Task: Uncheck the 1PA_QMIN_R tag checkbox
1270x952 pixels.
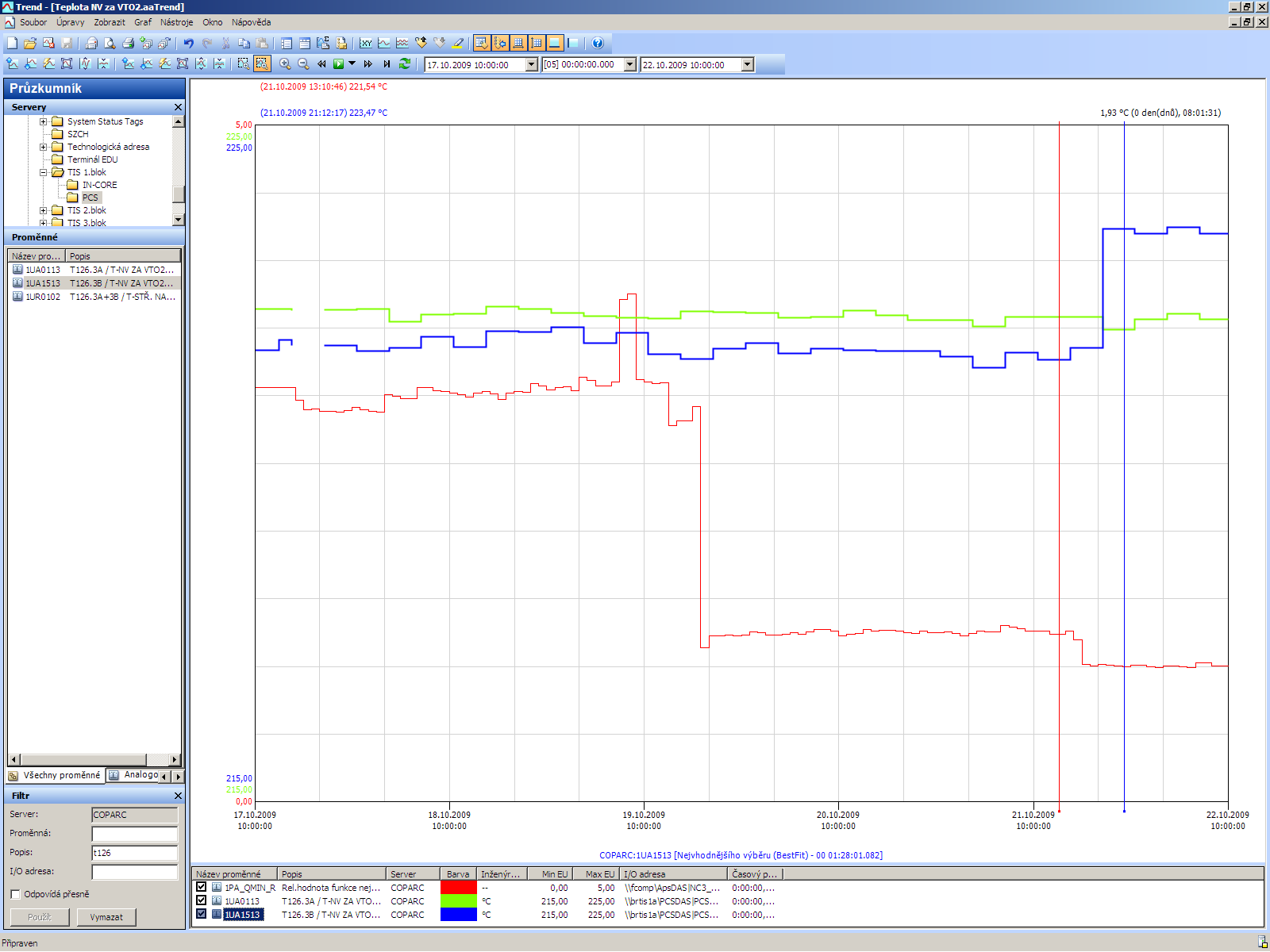Action: pyautogui.click(x=202, y=887)
